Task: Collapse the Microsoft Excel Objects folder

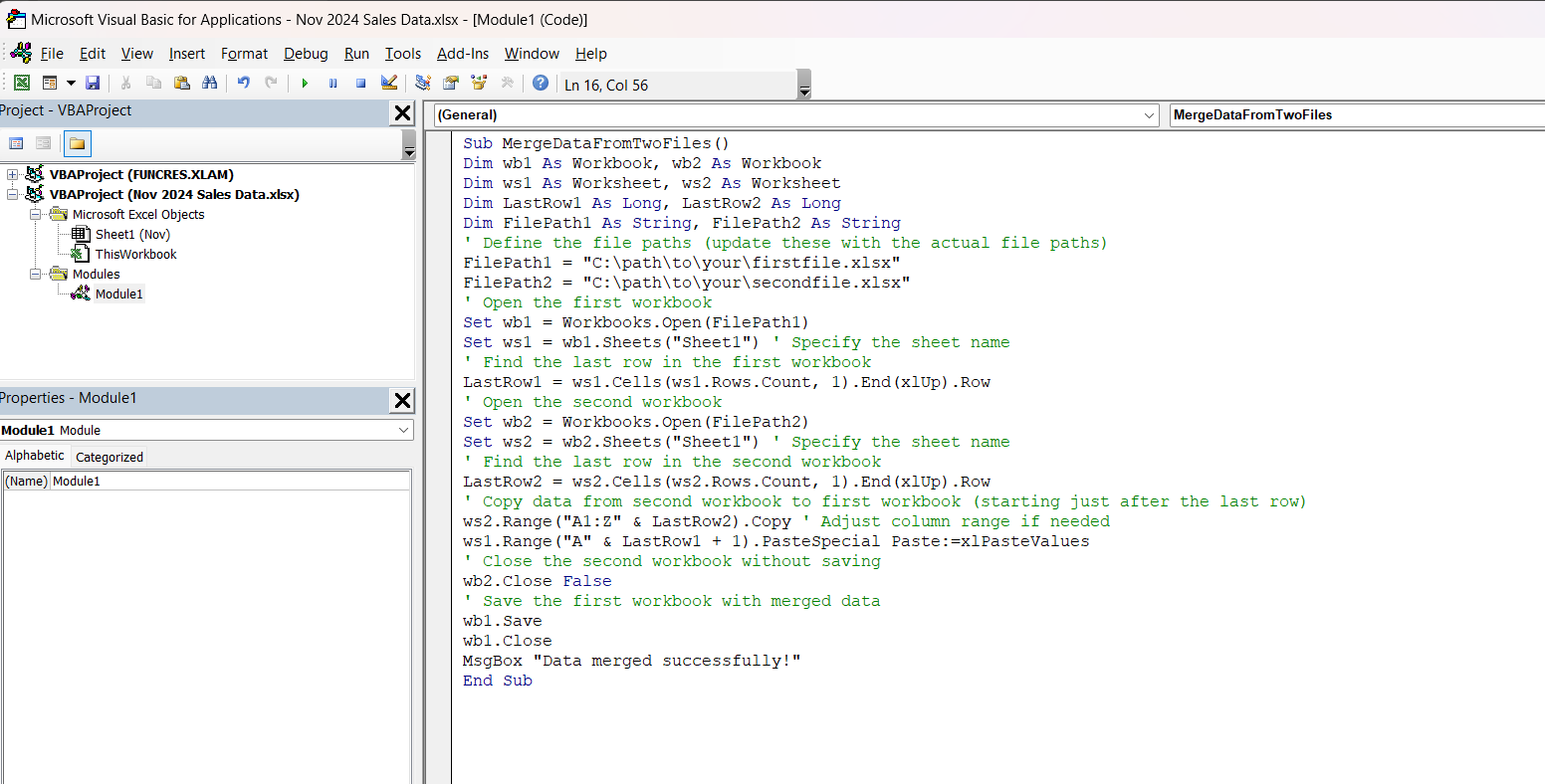Action: click(x=35, y=215)
